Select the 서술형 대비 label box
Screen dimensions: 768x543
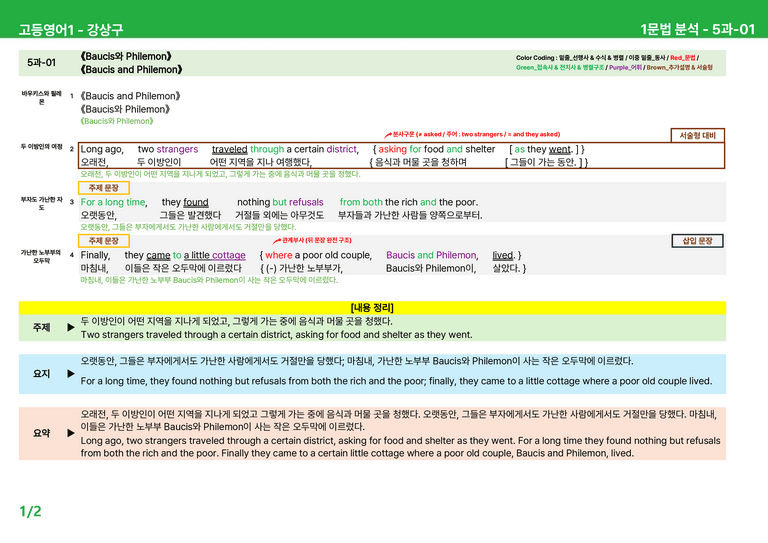point(697,135)
